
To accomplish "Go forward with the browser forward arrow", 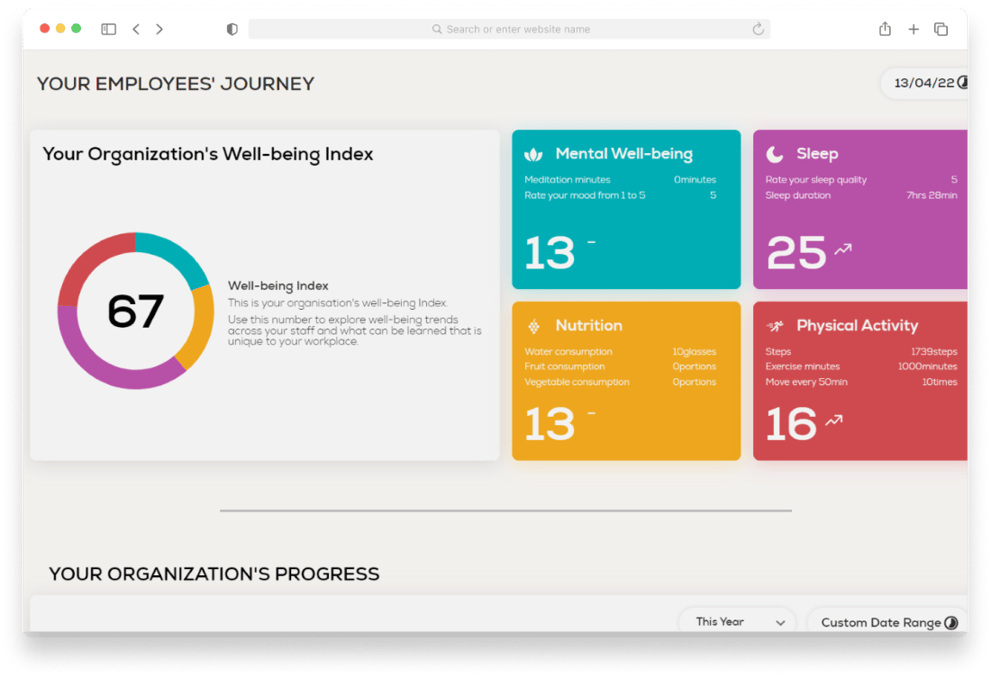I will [x=159, y=29].
